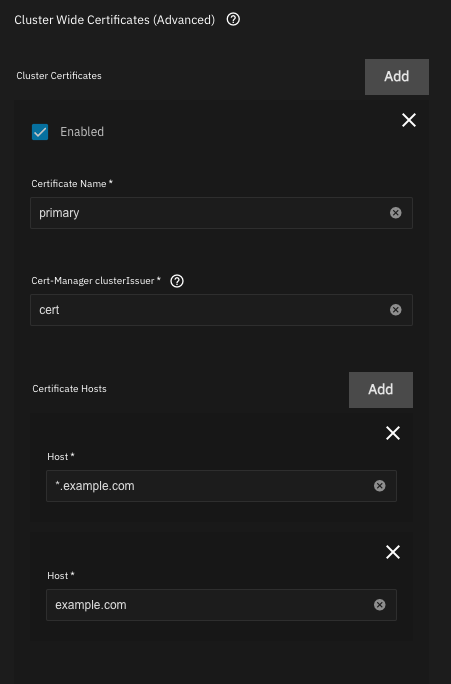The height and width of the screenshot is (684, 451).
Task: Clear the *.example.com host text
Action: pos(380,486)
